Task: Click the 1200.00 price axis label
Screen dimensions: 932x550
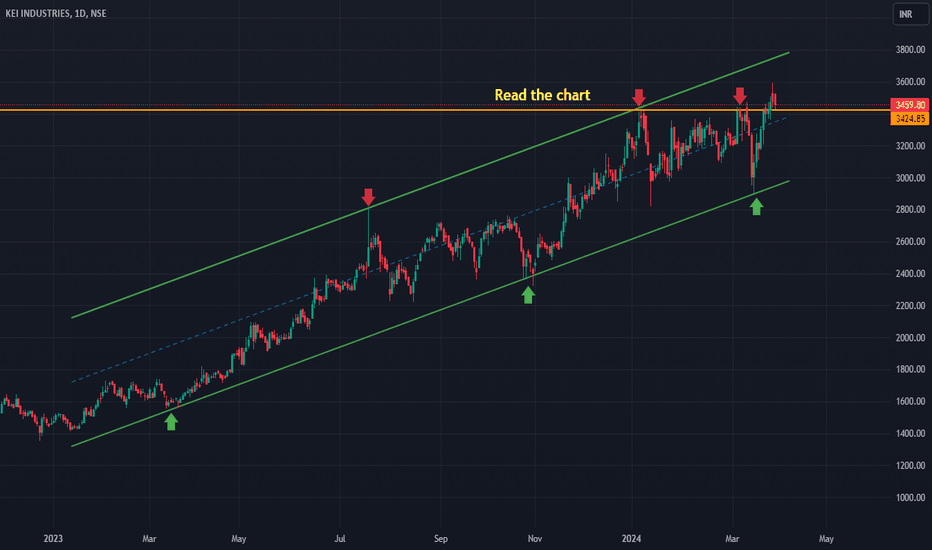Action: click(910, 466)
